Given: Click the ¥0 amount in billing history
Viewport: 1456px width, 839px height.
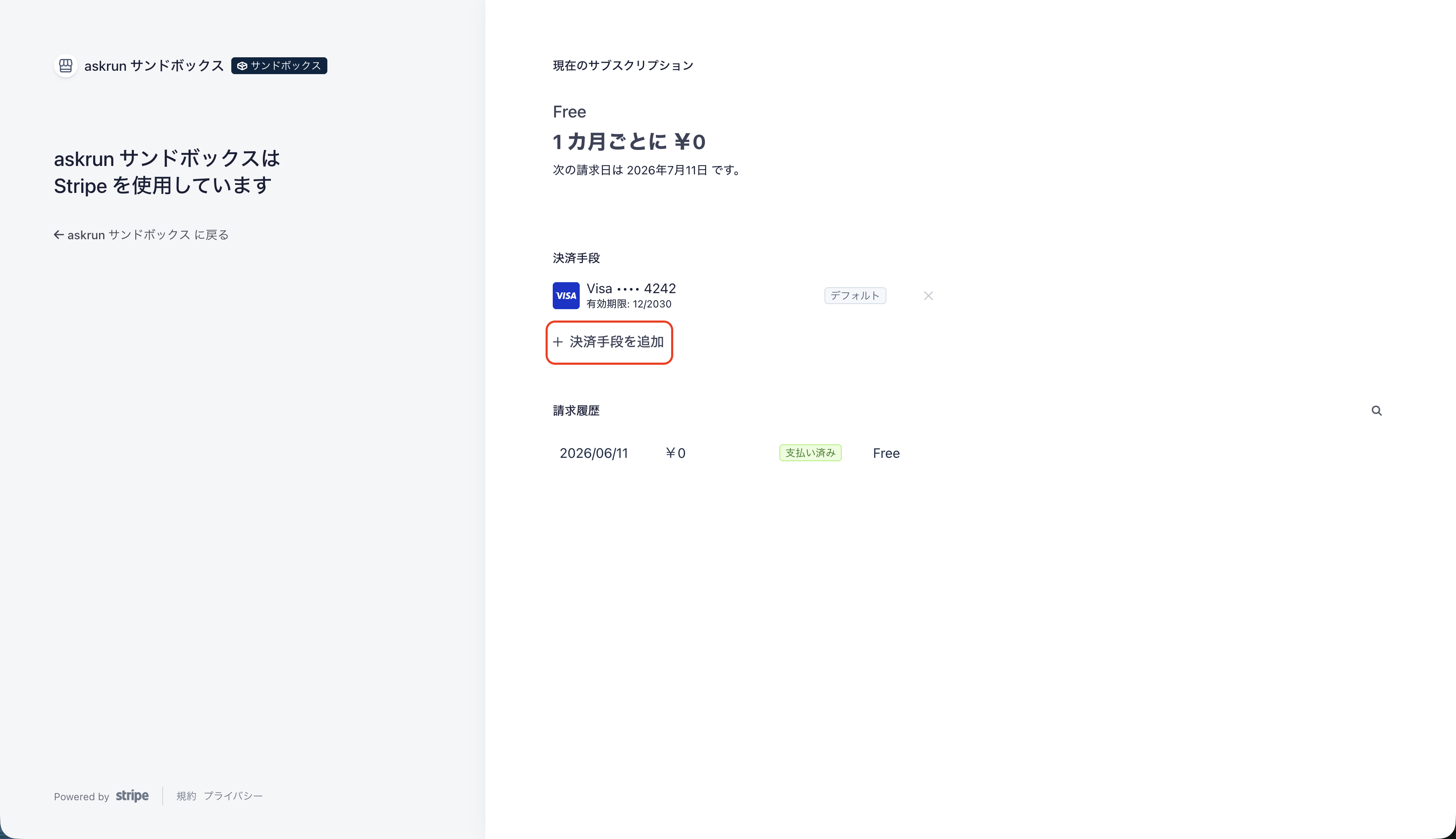Looking at the screenshot, I should (x=675, y=453).
